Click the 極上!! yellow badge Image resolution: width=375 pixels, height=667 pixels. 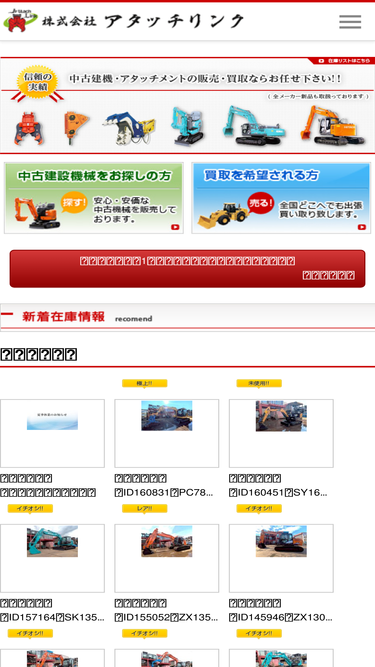145,383
